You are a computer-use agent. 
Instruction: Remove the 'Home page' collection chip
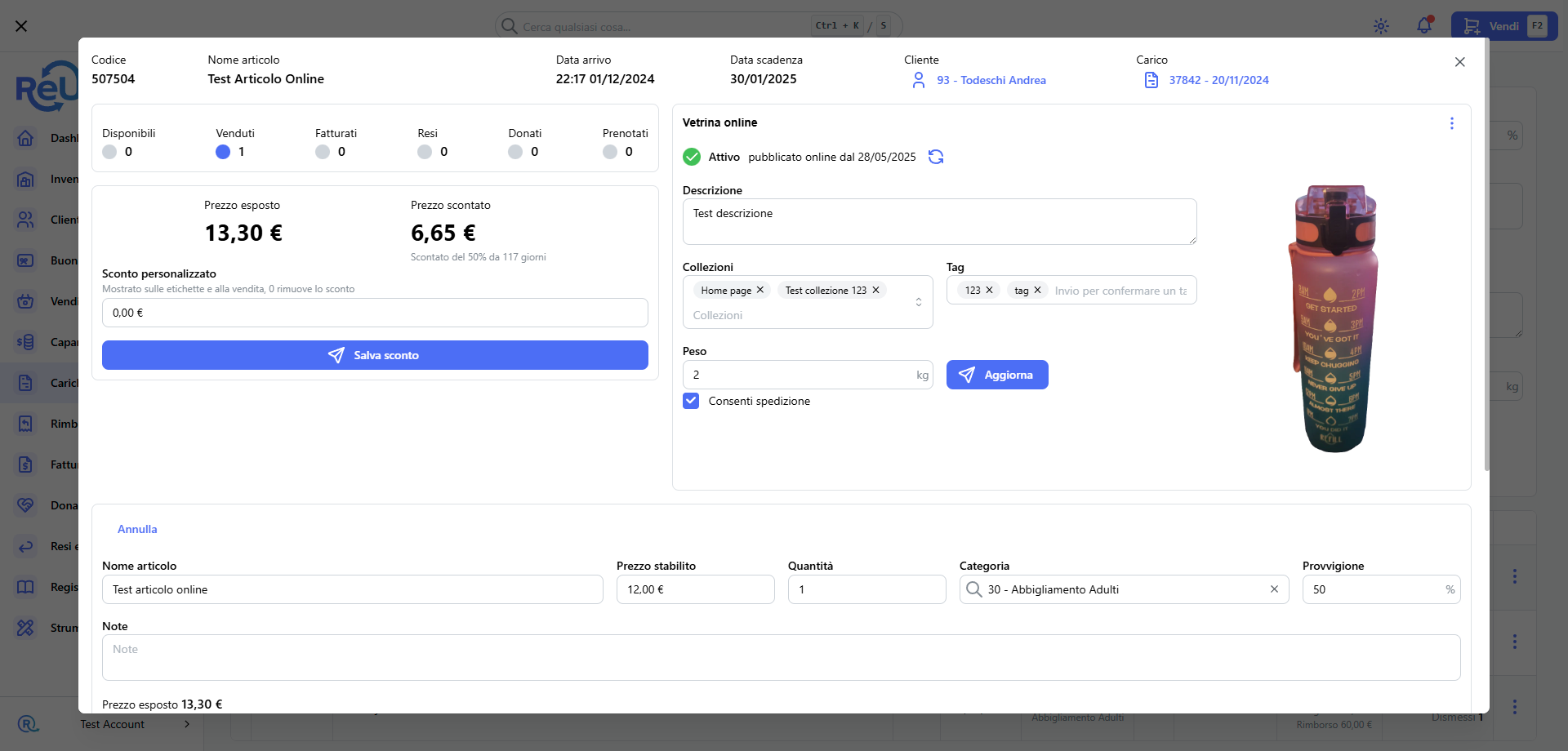(x=760, y=290)
